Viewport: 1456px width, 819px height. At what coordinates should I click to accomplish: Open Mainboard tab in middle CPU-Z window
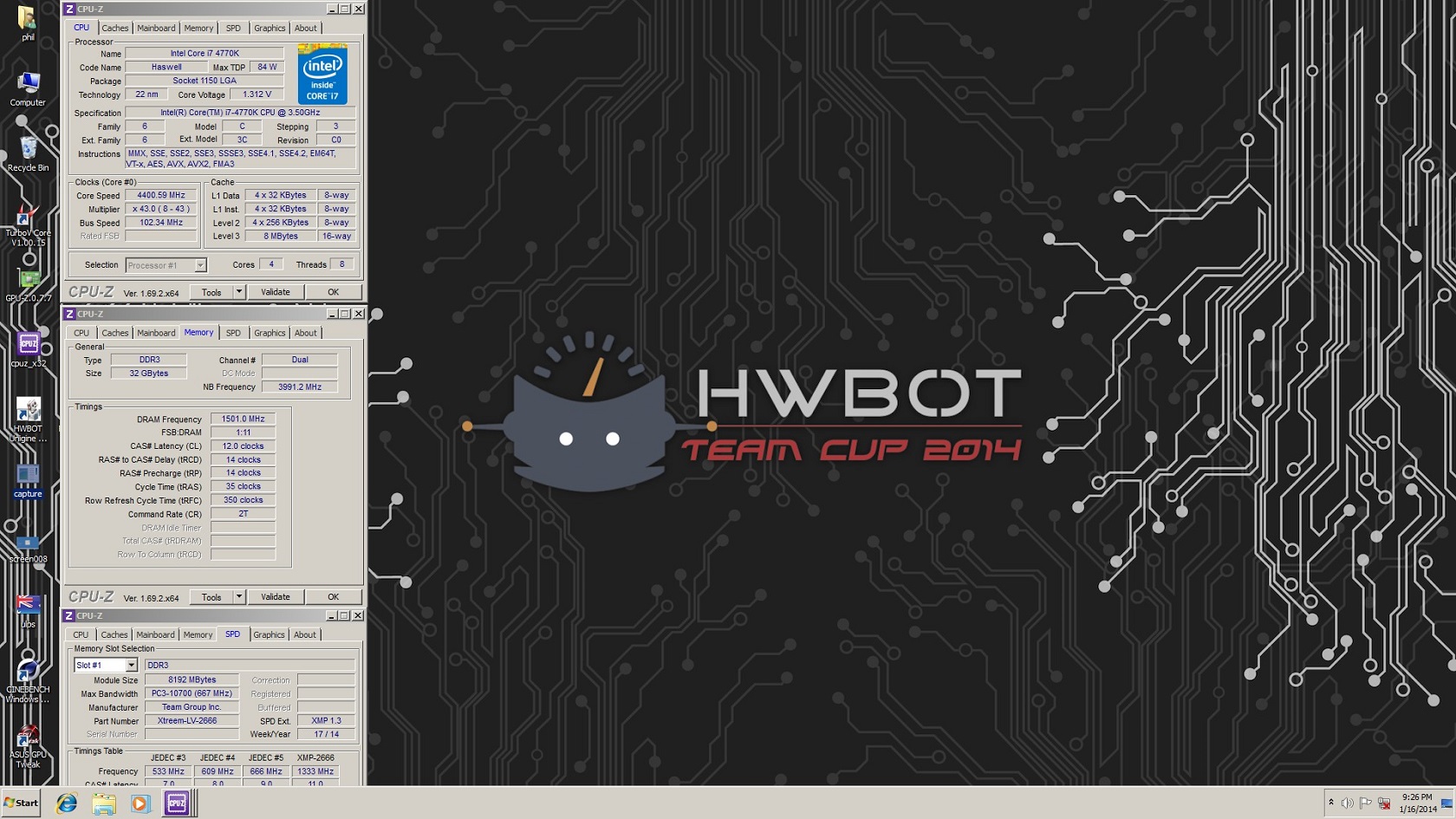156,333
